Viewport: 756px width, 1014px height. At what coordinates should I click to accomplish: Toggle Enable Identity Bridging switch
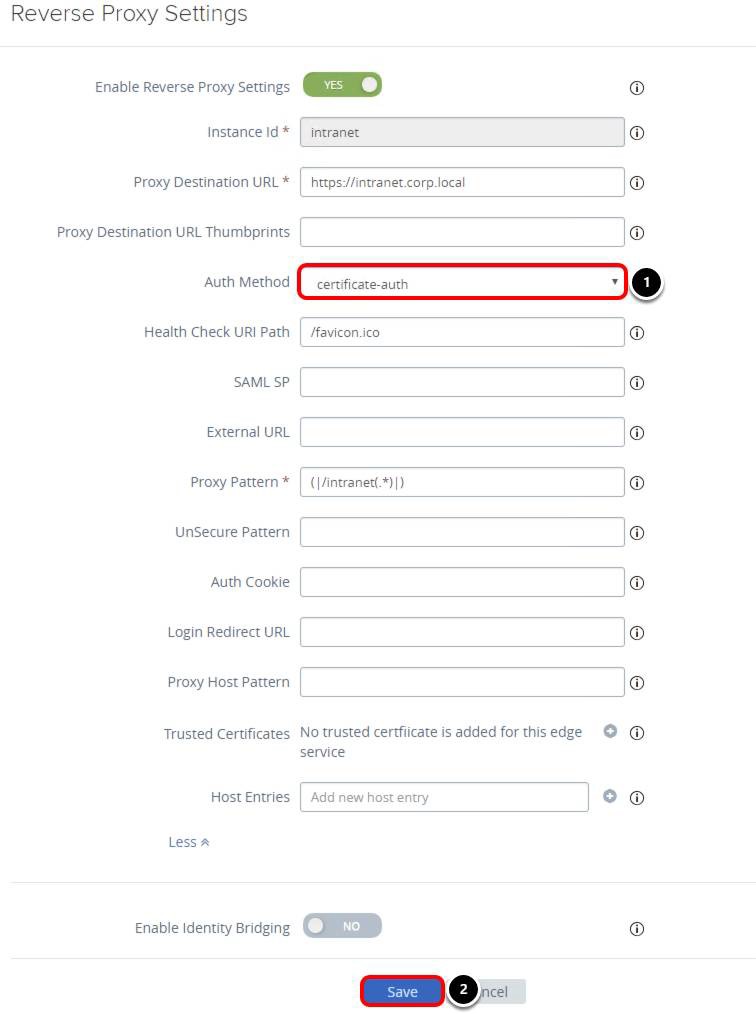coord(342,926)
